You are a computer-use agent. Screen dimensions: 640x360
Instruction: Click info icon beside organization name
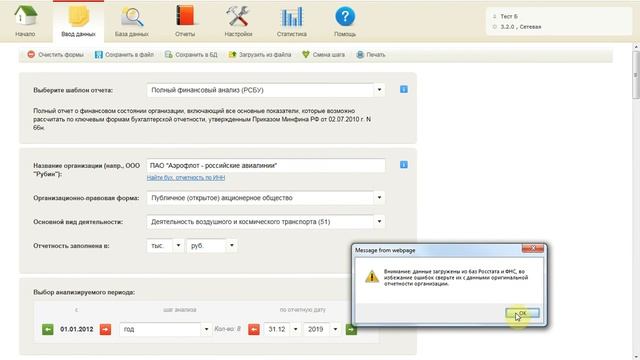coord(404,165)
